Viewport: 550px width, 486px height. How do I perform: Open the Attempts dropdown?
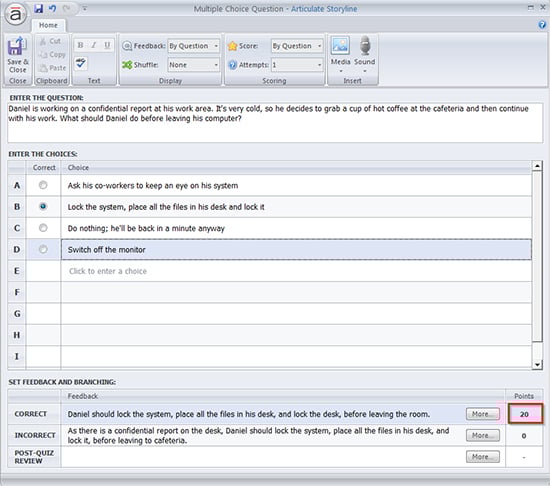click(297, 65)
